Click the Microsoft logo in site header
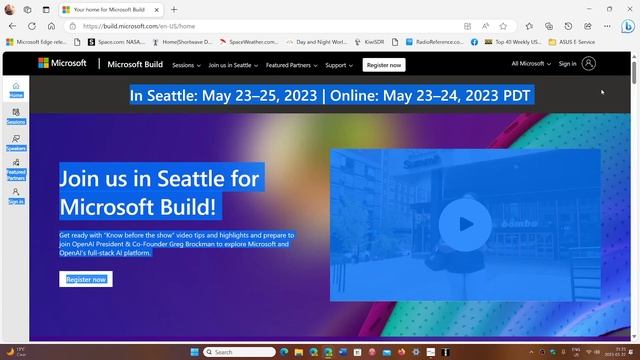Image resolution: width=640 pixels, height=360 pixels. pos(62,63)
